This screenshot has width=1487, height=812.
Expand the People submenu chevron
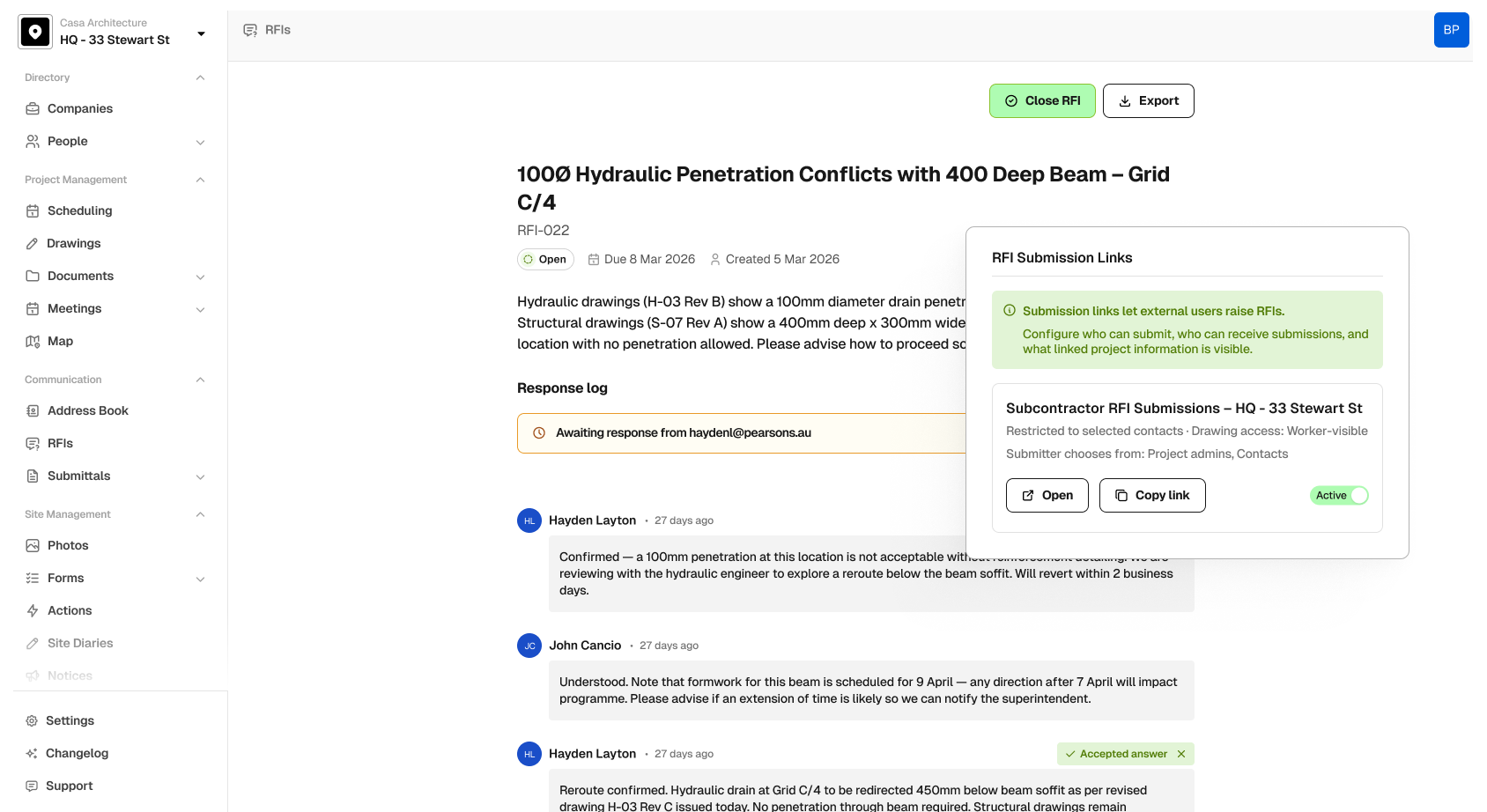point(200,142)
